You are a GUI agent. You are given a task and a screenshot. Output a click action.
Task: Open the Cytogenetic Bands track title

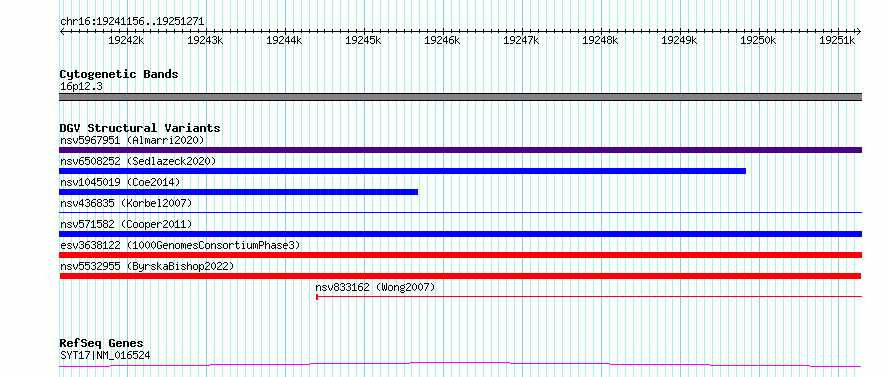coord(119,74)
